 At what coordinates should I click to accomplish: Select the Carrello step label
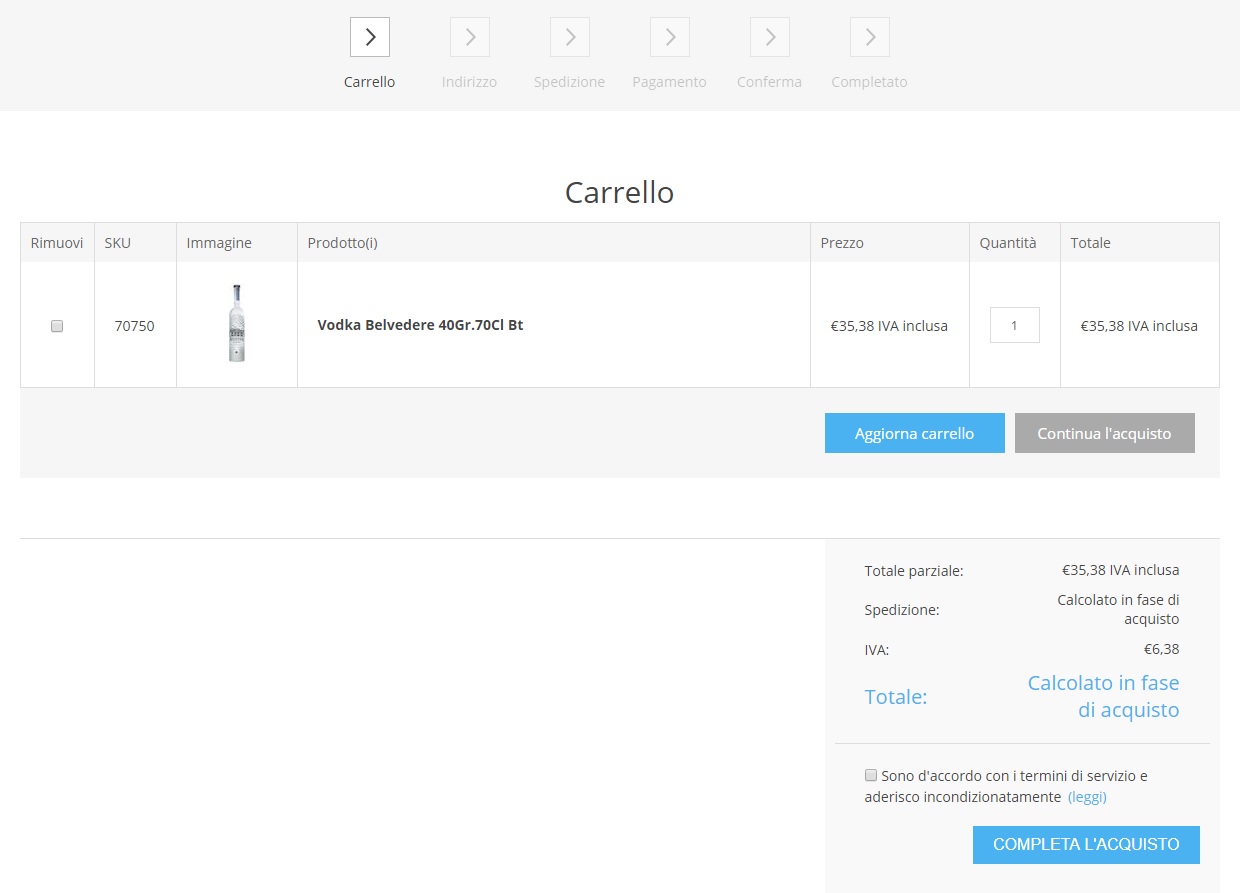[x=370, y=82]
